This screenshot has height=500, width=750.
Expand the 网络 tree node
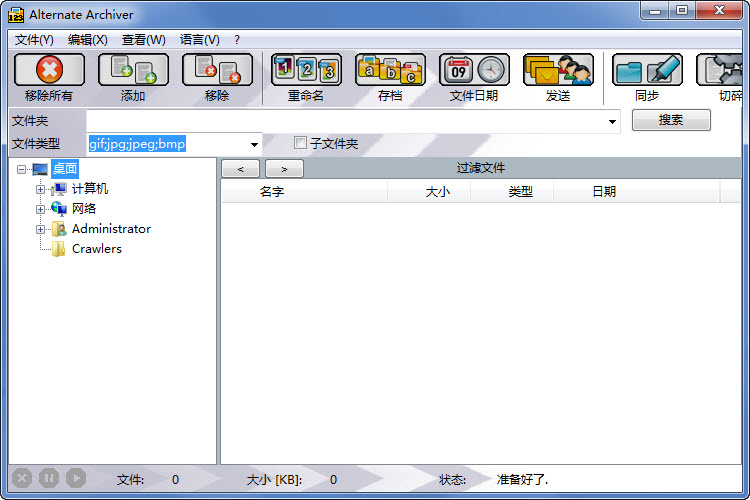coord(40,210)
